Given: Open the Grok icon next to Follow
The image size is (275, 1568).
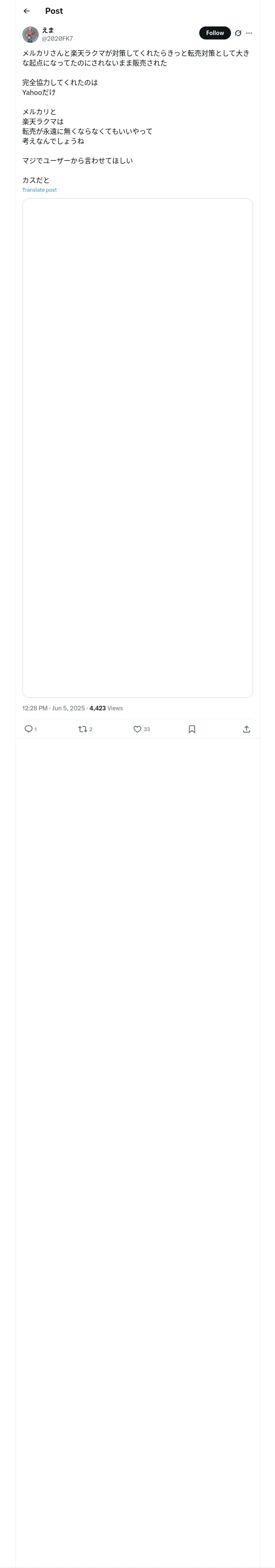Looking at the screenshot, I should [x=238, y=33].
